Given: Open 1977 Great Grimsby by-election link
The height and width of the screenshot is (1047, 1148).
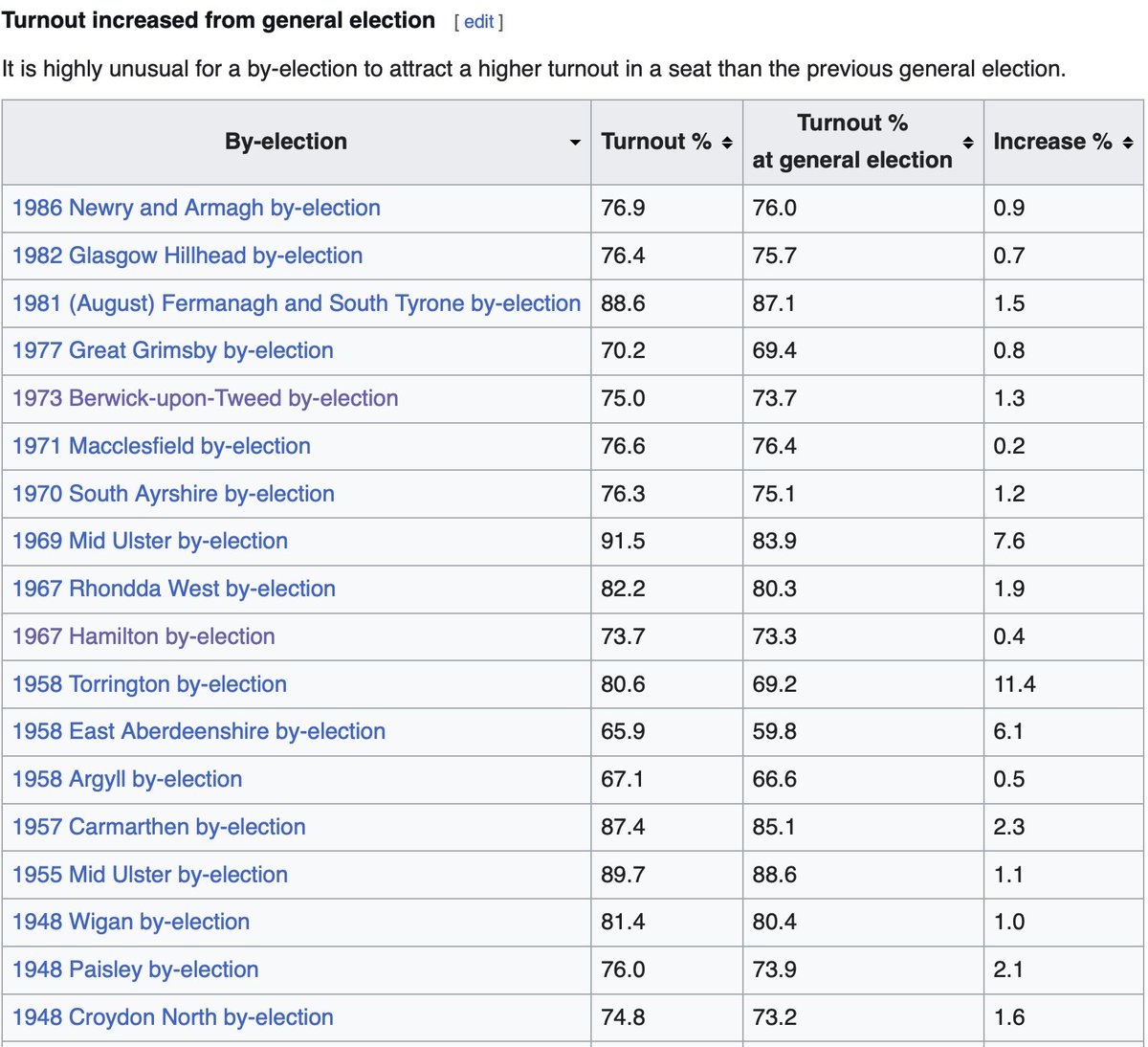Looking at the screenshot, I should coord(173,350).
